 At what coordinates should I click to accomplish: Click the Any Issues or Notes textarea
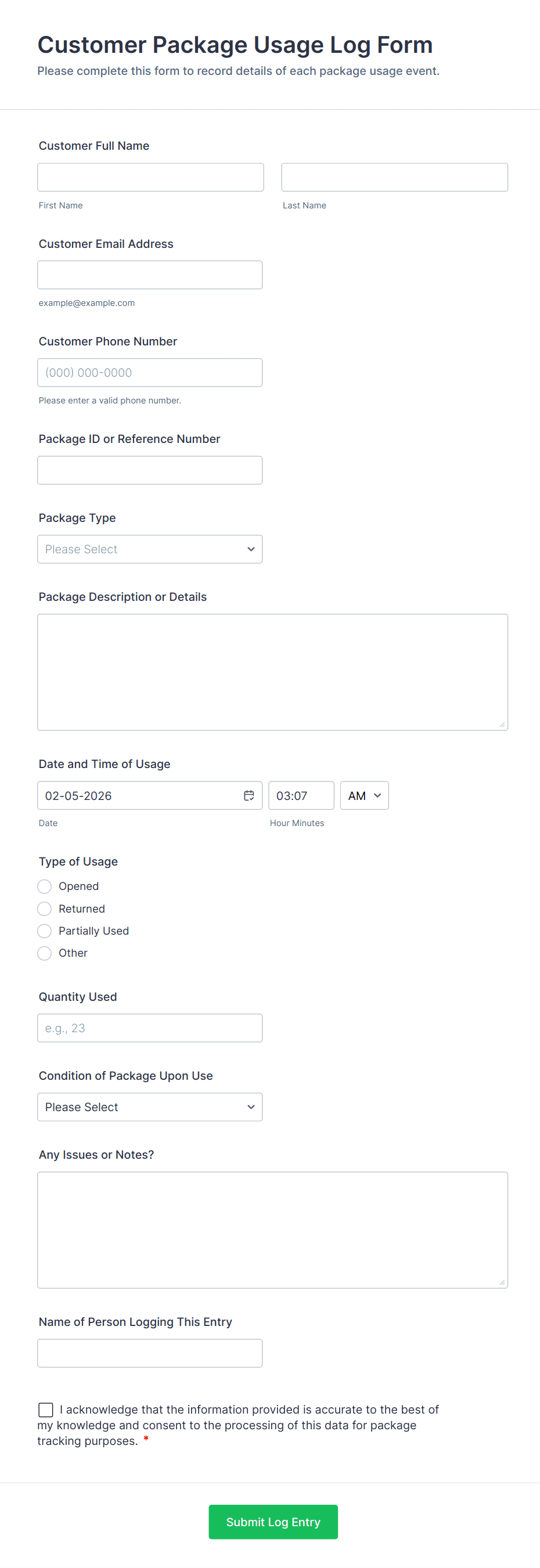click(x=272, y=1230)
